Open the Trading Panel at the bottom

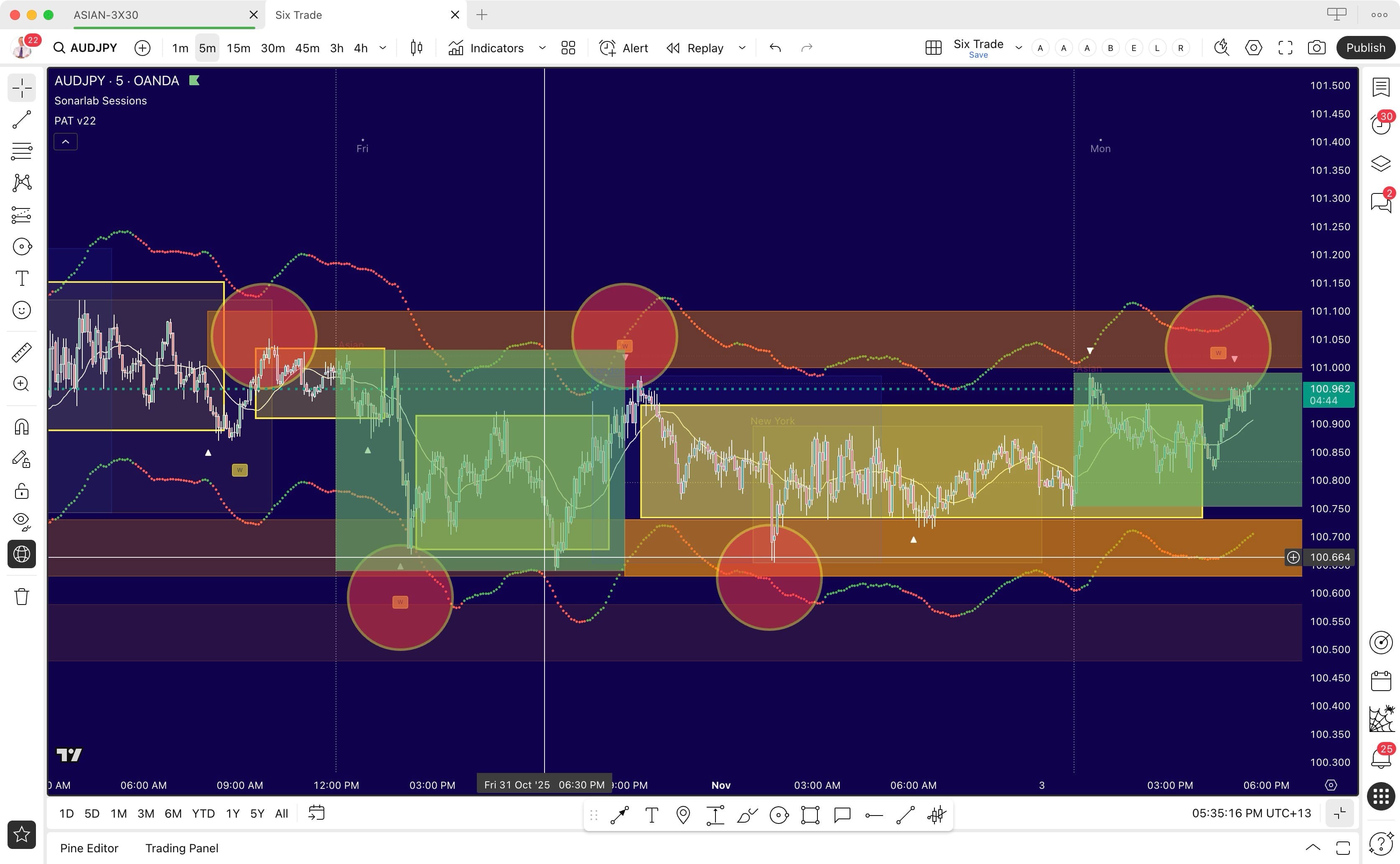click(x=182, y=848)
